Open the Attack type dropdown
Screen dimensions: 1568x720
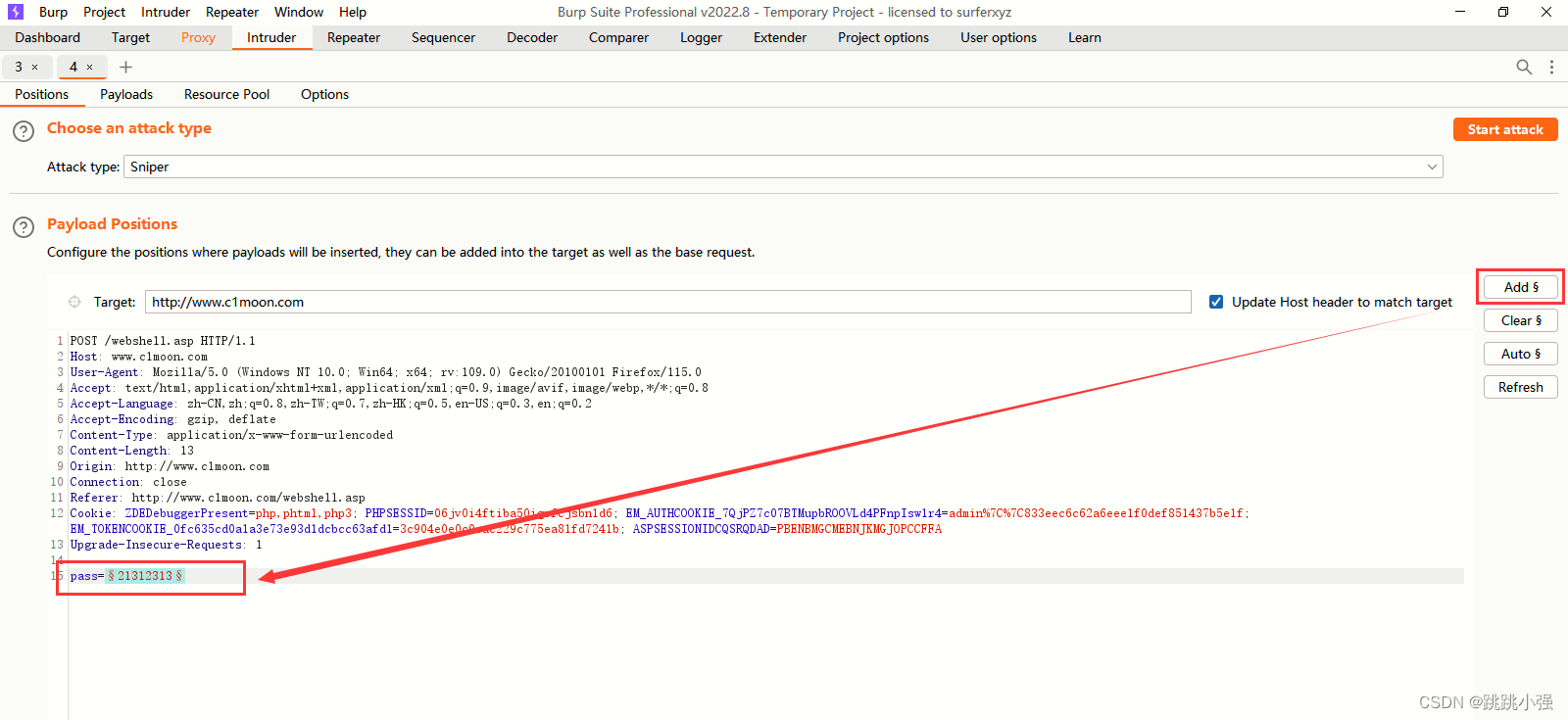pyautogui.click(x=783, y=167)
